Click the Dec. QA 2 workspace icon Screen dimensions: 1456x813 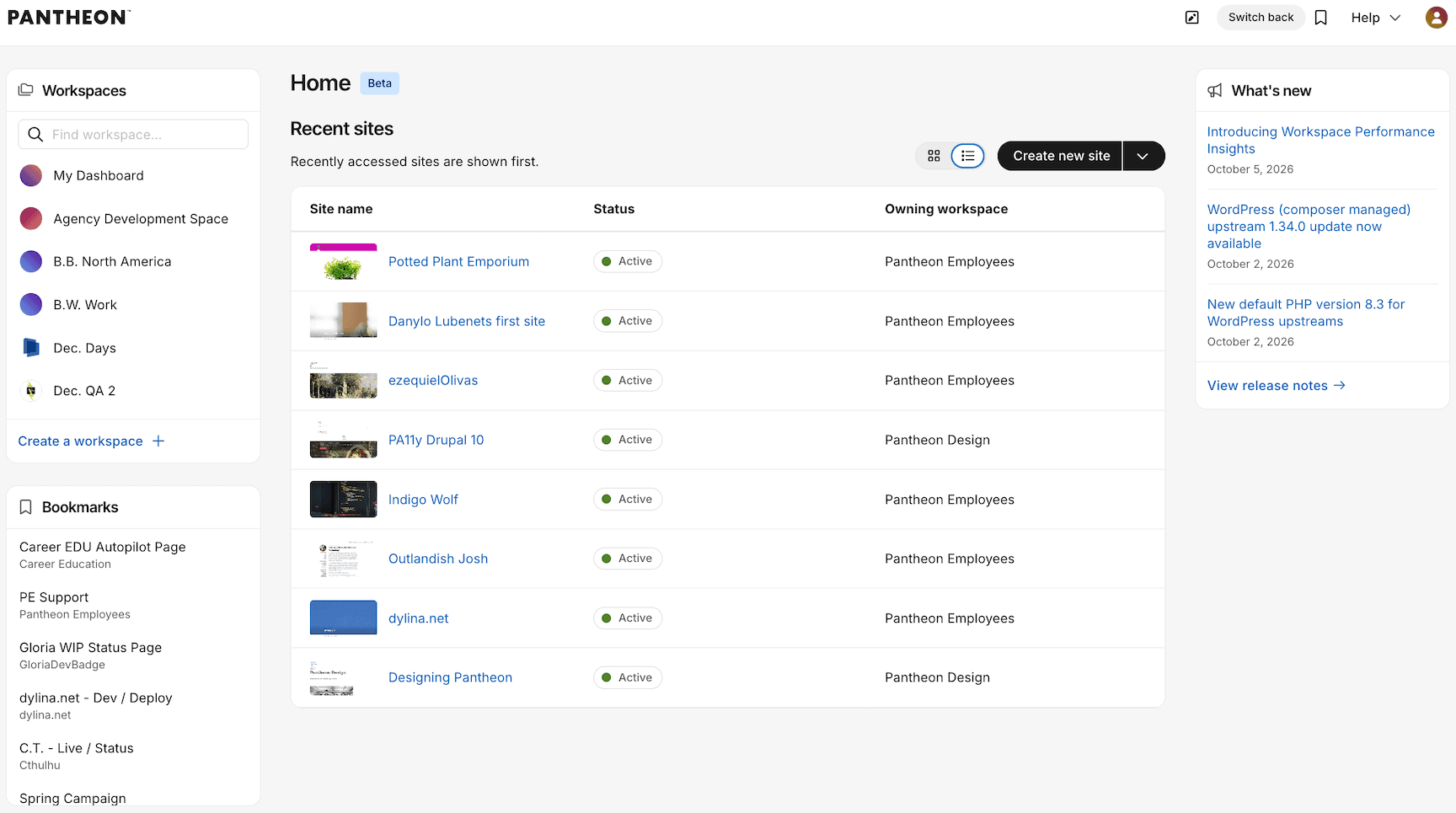pyautogui.click(x=31, y=391)
